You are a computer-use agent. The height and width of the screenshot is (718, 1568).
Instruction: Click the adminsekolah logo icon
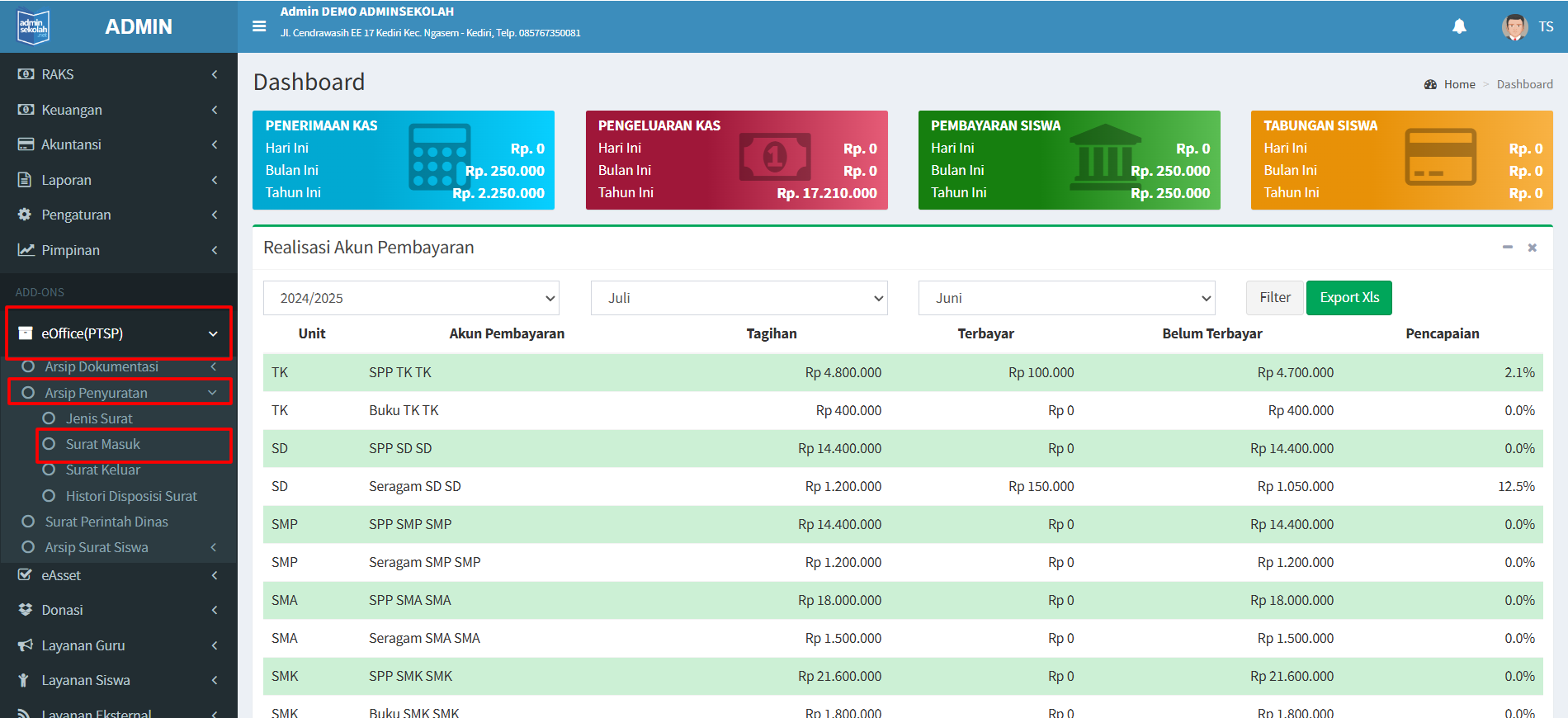[34, 26]
